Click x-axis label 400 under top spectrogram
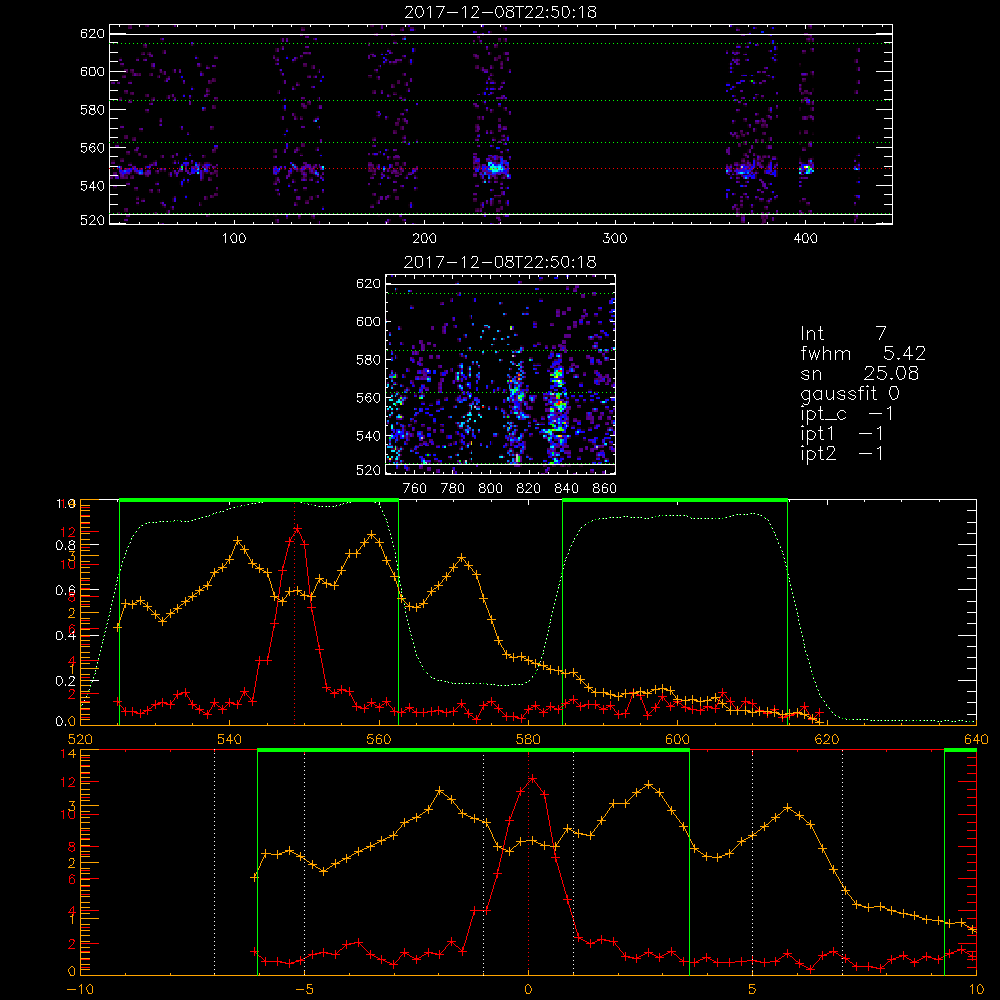 coord(805,239)
